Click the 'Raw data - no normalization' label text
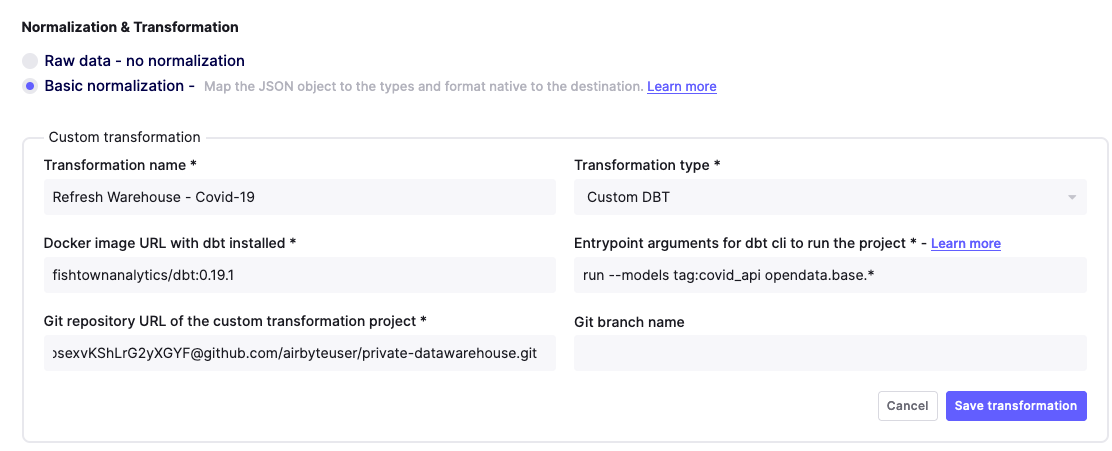 pyautogui.click(x=144, y=61)
